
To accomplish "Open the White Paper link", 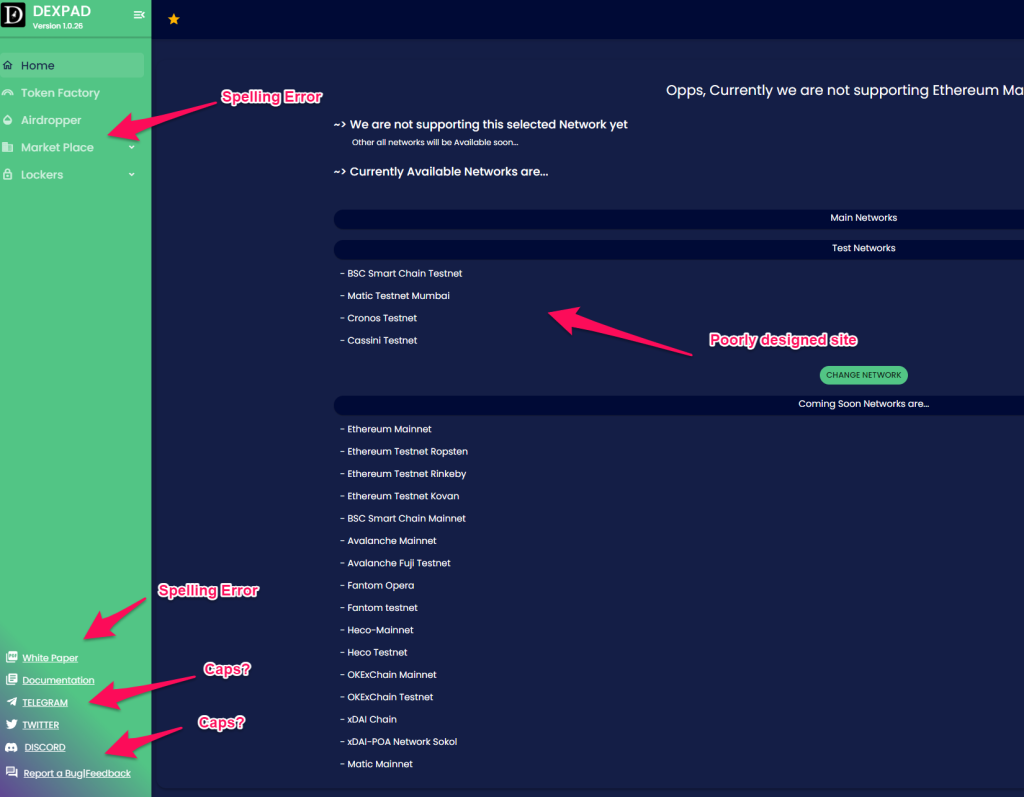I will click(x=50, y=658).
